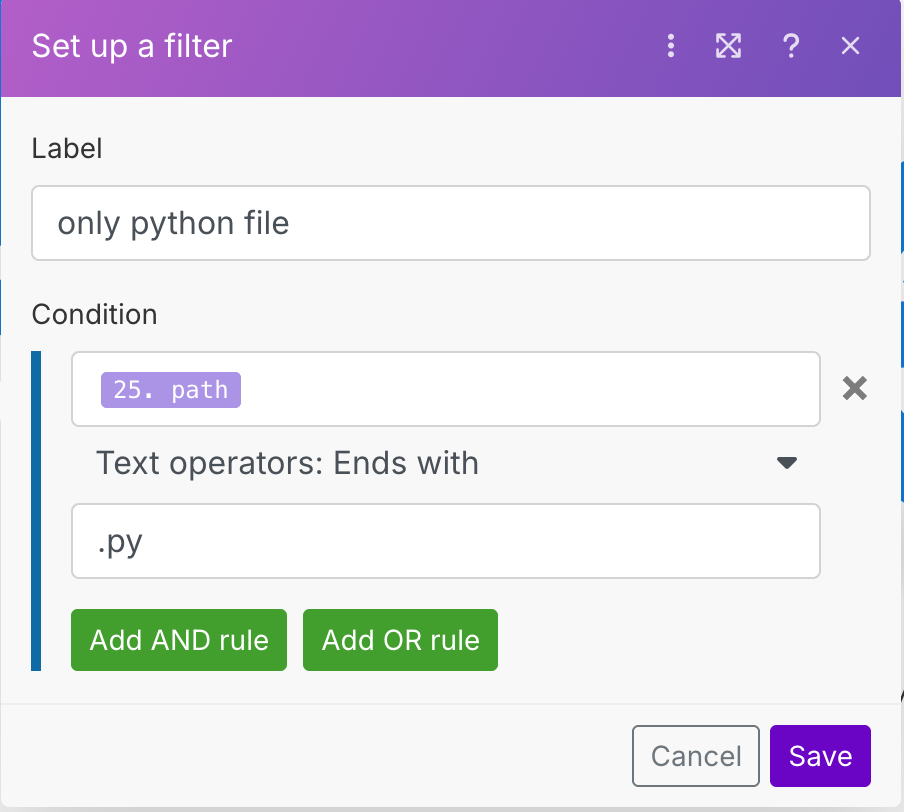
Task: Select the '25. path' variable pill
Action: click(171, 389)
